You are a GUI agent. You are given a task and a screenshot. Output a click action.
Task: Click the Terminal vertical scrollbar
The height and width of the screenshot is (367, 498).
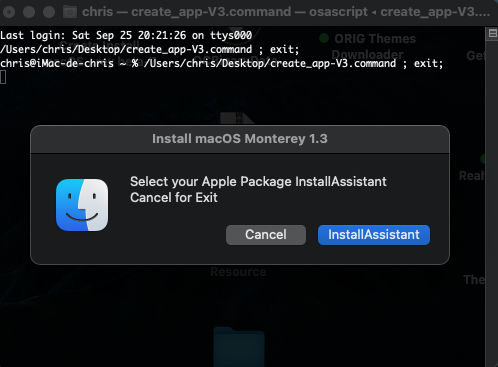[x=492, y=203]
